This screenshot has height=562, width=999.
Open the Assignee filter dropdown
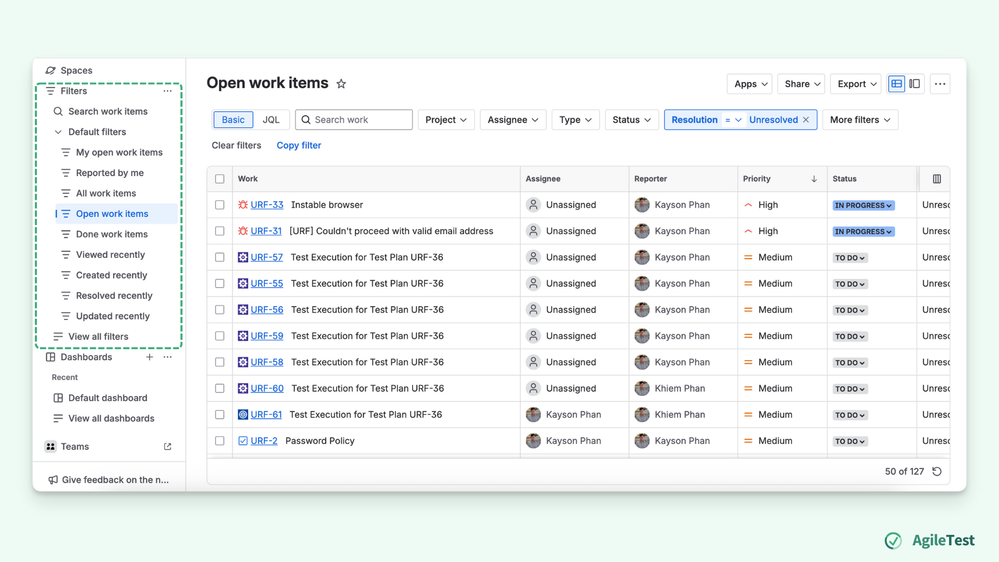[513, 120]
